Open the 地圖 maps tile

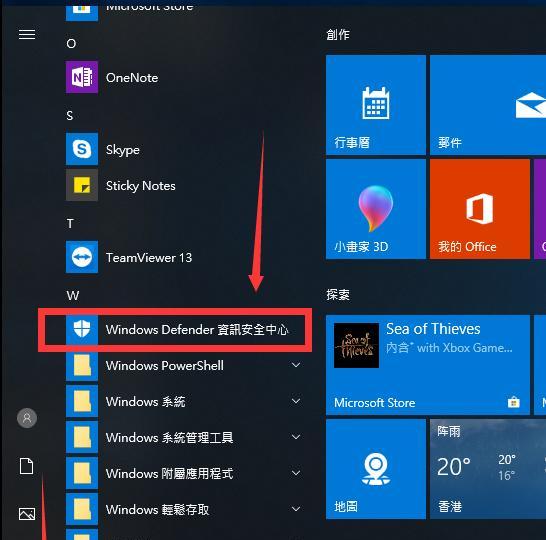coord(376,469)
